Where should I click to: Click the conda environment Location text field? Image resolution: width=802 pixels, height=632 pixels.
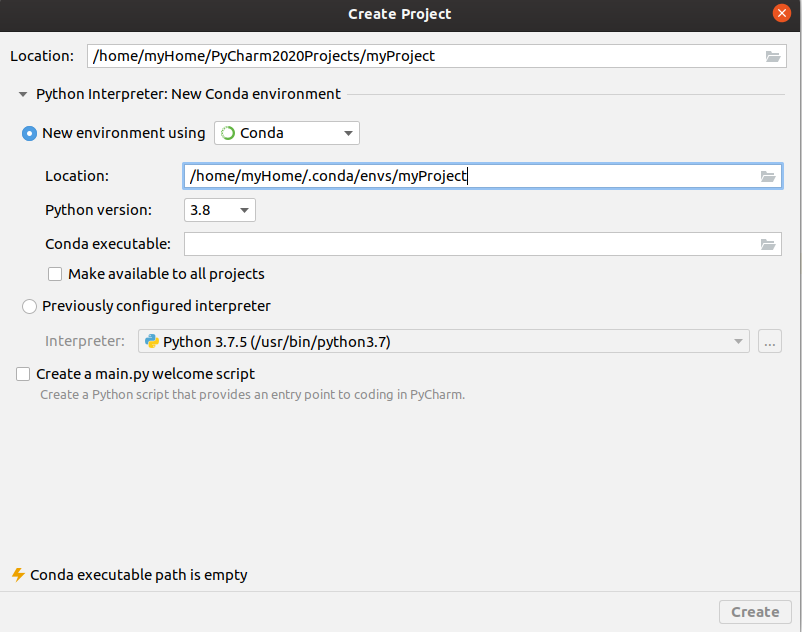[400, 176]
